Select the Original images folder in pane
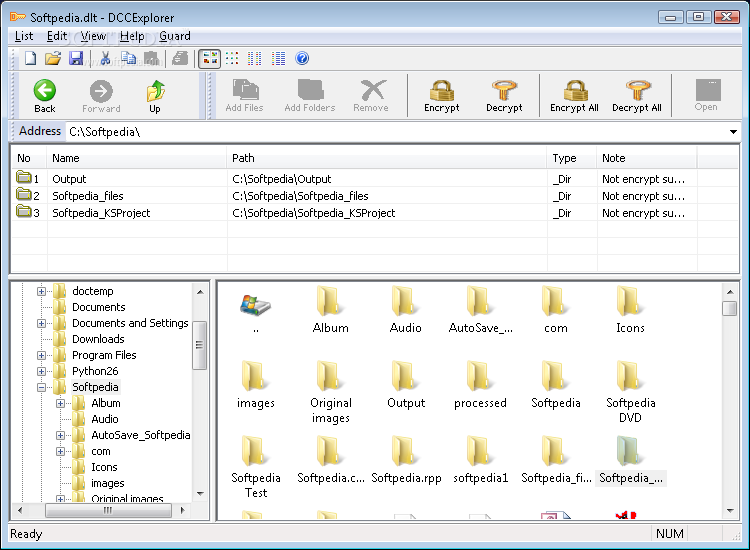 tap(331, 392)
